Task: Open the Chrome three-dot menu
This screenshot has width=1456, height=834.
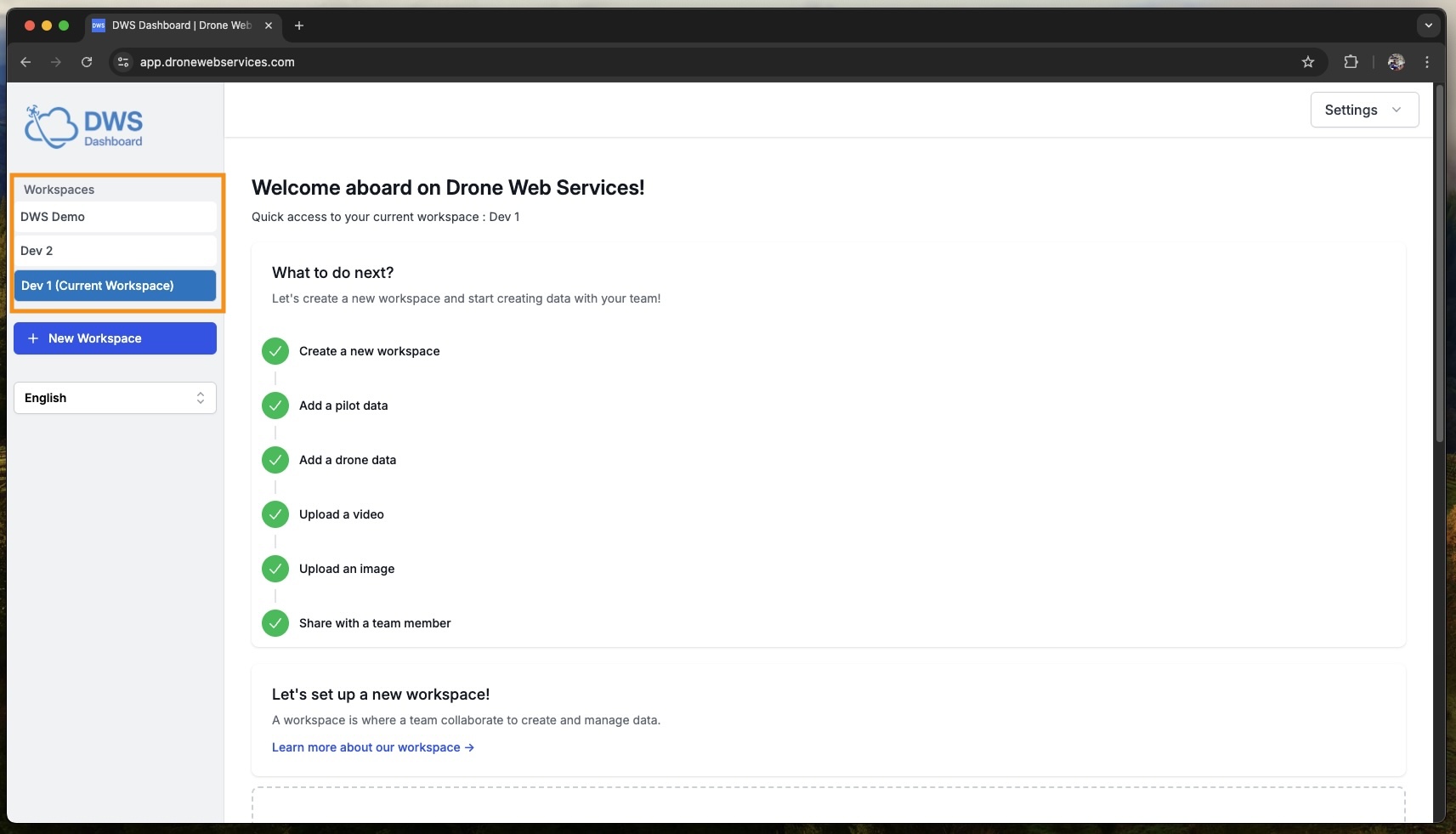Action: pyautogui.click(x=1427, y=62)
